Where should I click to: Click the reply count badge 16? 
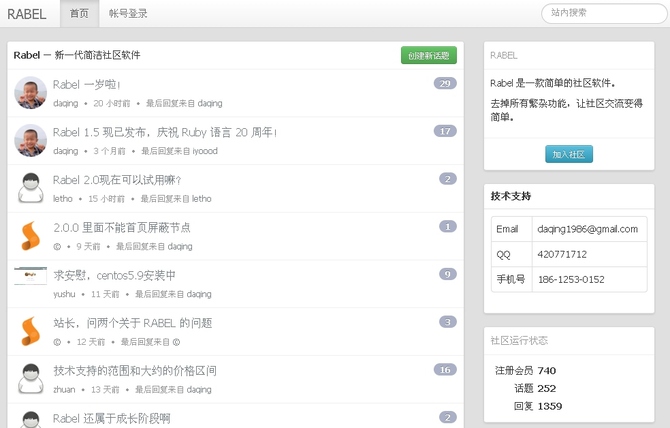click(445, 369)
